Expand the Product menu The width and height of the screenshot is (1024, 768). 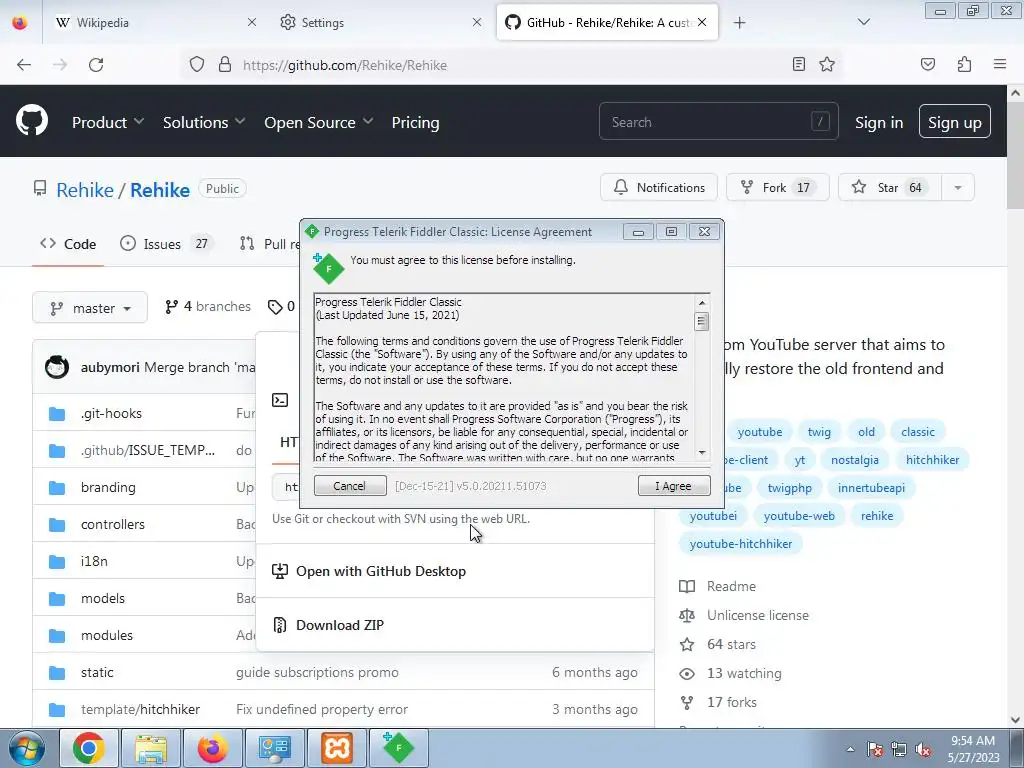[x=108, y=122]
